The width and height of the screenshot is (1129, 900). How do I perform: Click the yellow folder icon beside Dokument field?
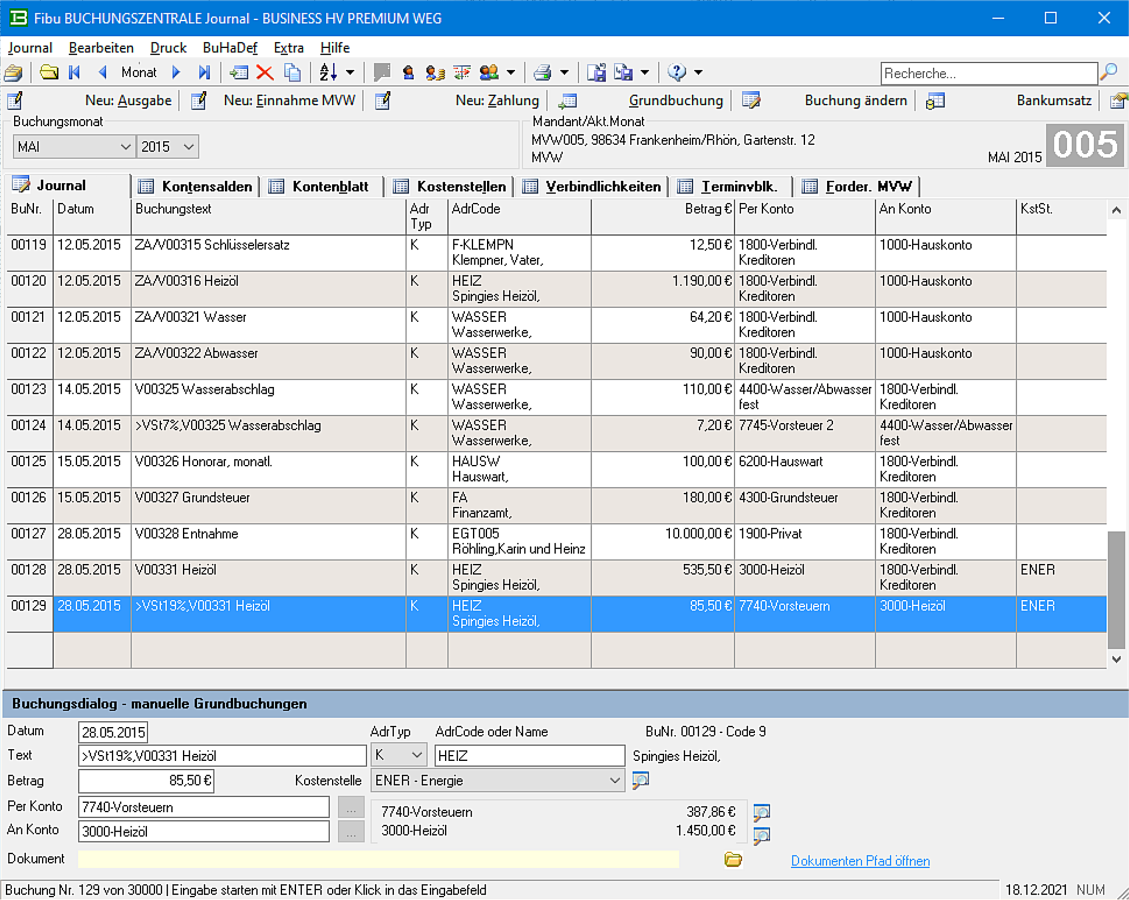click(733, 859)
